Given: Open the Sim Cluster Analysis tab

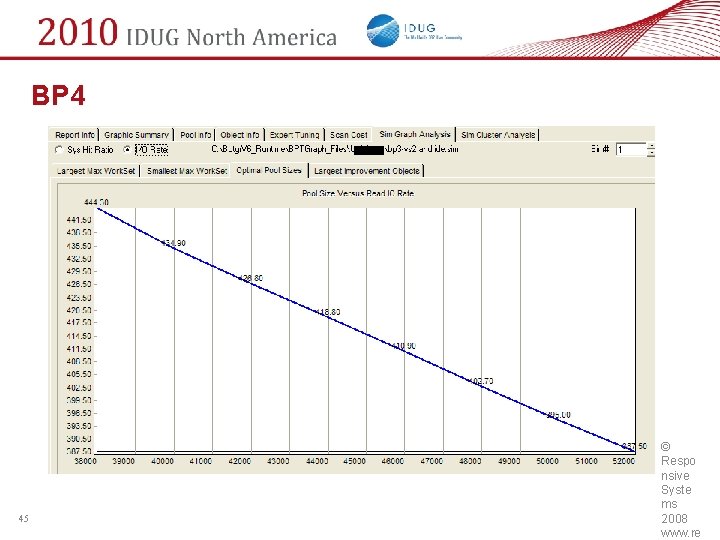Looking at the screenshot, I should click(498, 135).
